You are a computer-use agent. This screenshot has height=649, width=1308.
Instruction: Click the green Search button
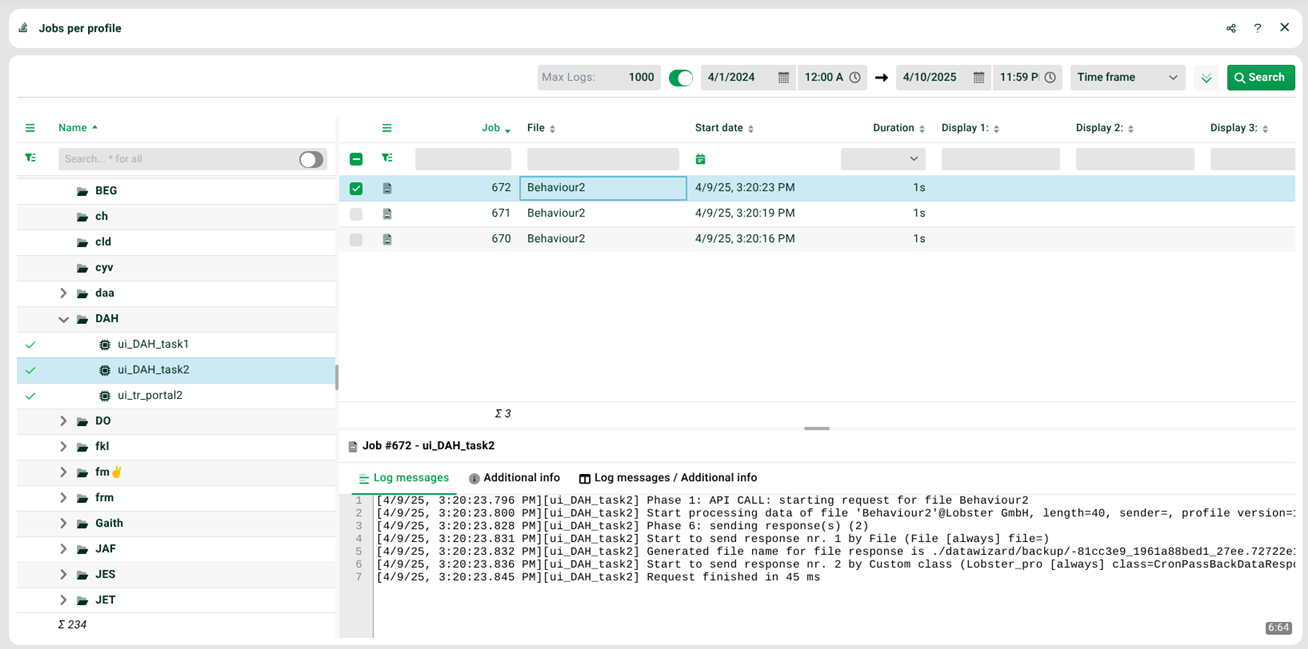[x=1260, y=77]
